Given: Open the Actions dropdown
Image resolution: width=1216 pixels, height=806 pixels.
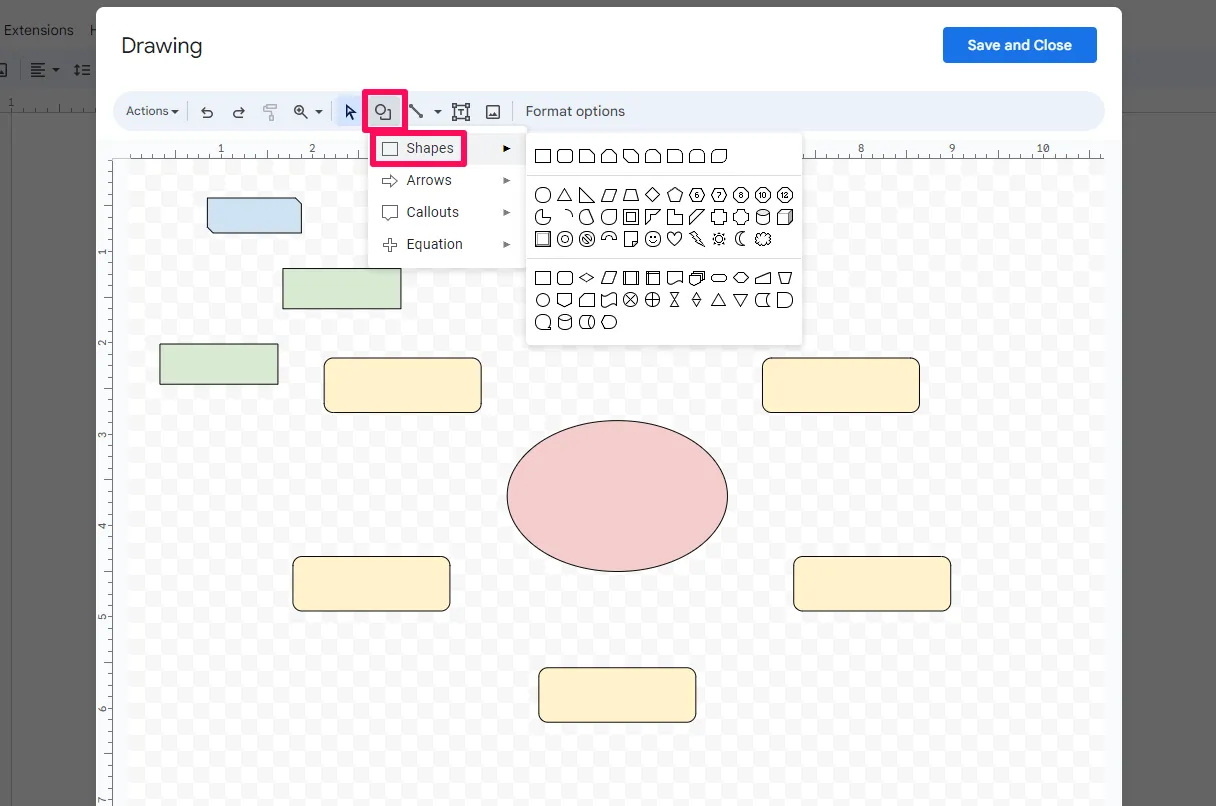Looking at the screenshot, I should tap(152, 111).
